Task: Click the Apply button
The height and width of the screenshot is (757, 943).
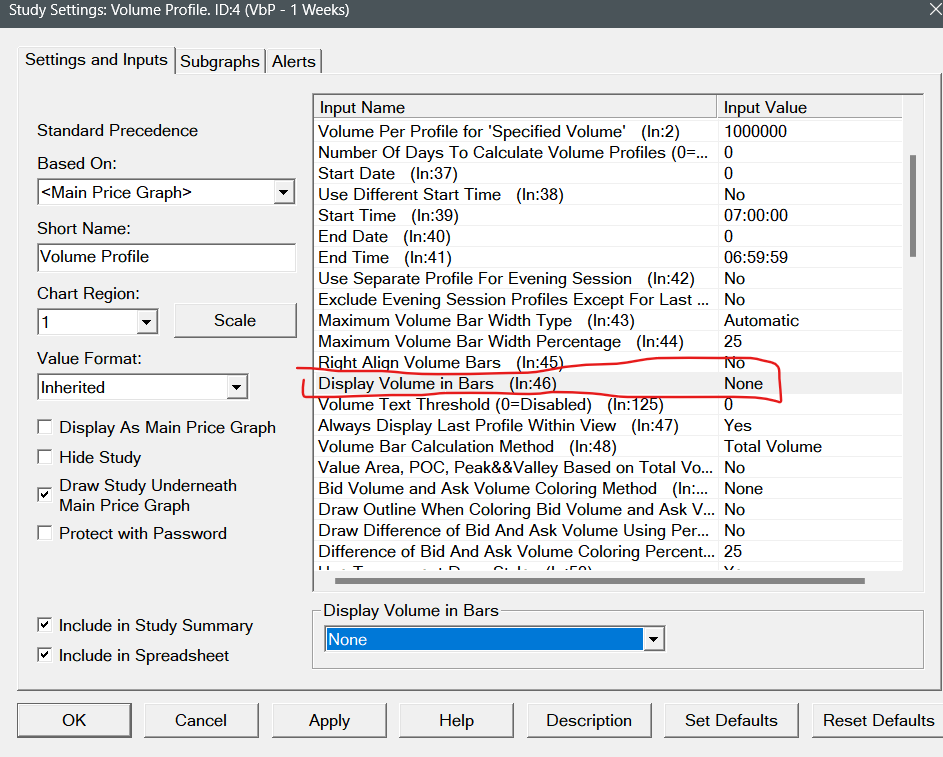Action: [329, 720]
